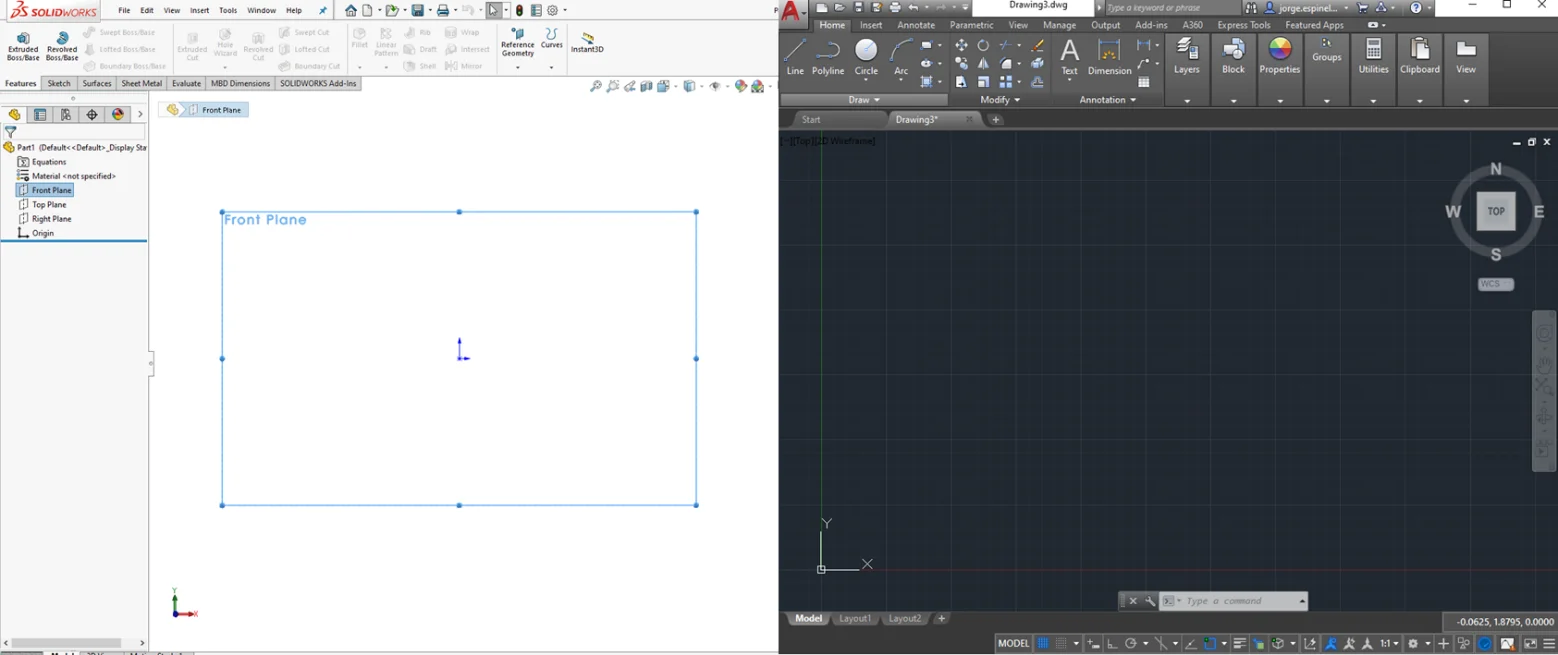This screenshot has height=655, width=1558.
Task: Click the SolidWorks select cursor tool
Action: (x=493, y=11)
